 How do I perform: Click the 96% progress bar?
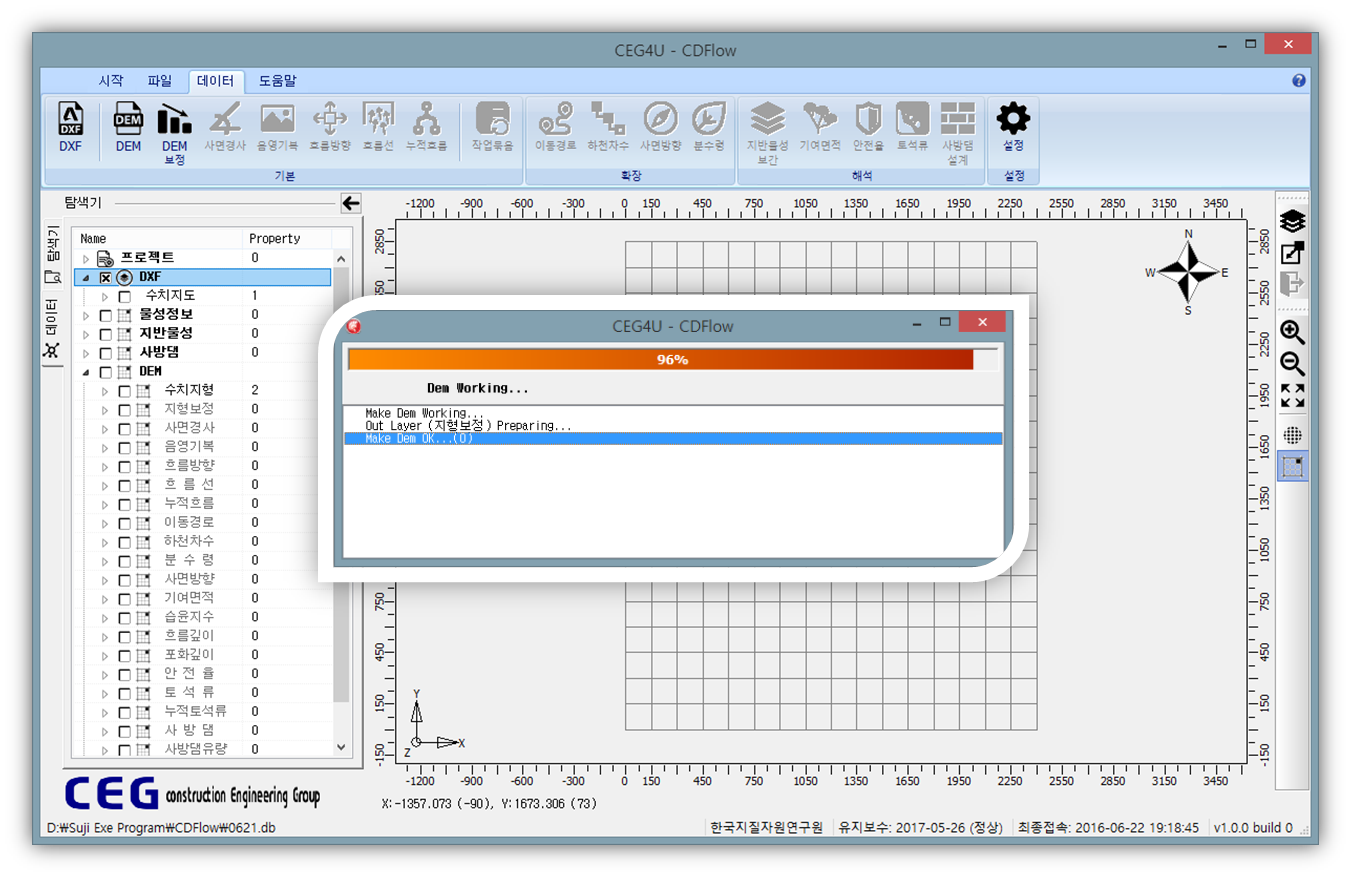click(x=673, y=360)
